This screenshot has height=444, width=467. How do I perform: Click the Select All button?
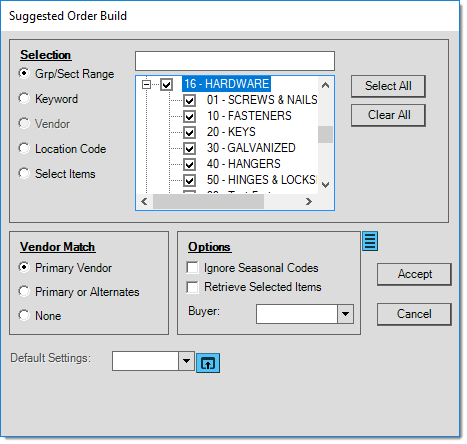tap(388, 86)
